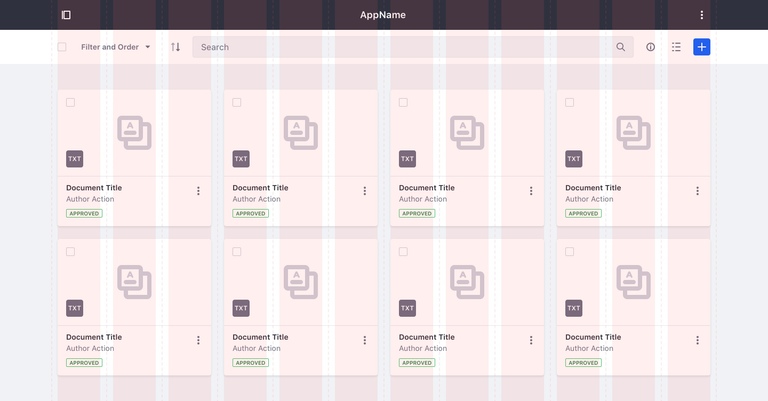Viewport: 768px width, 401px height.
Task: Click the sort order arrows icon
Action: [176, 47]
